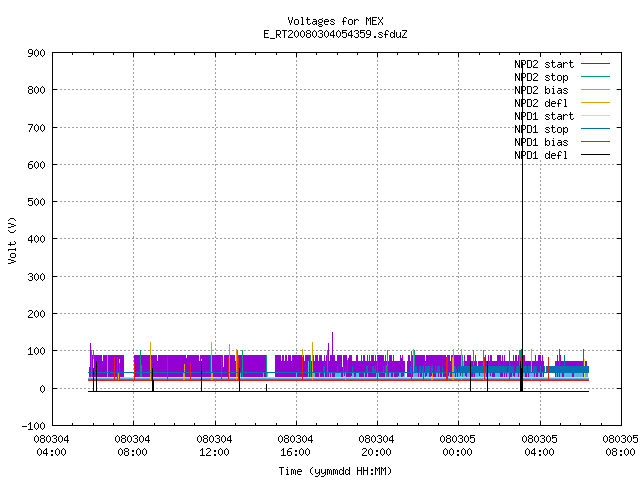
Task: Click the green NPD2 stop legend line
Action: (596, 77)
